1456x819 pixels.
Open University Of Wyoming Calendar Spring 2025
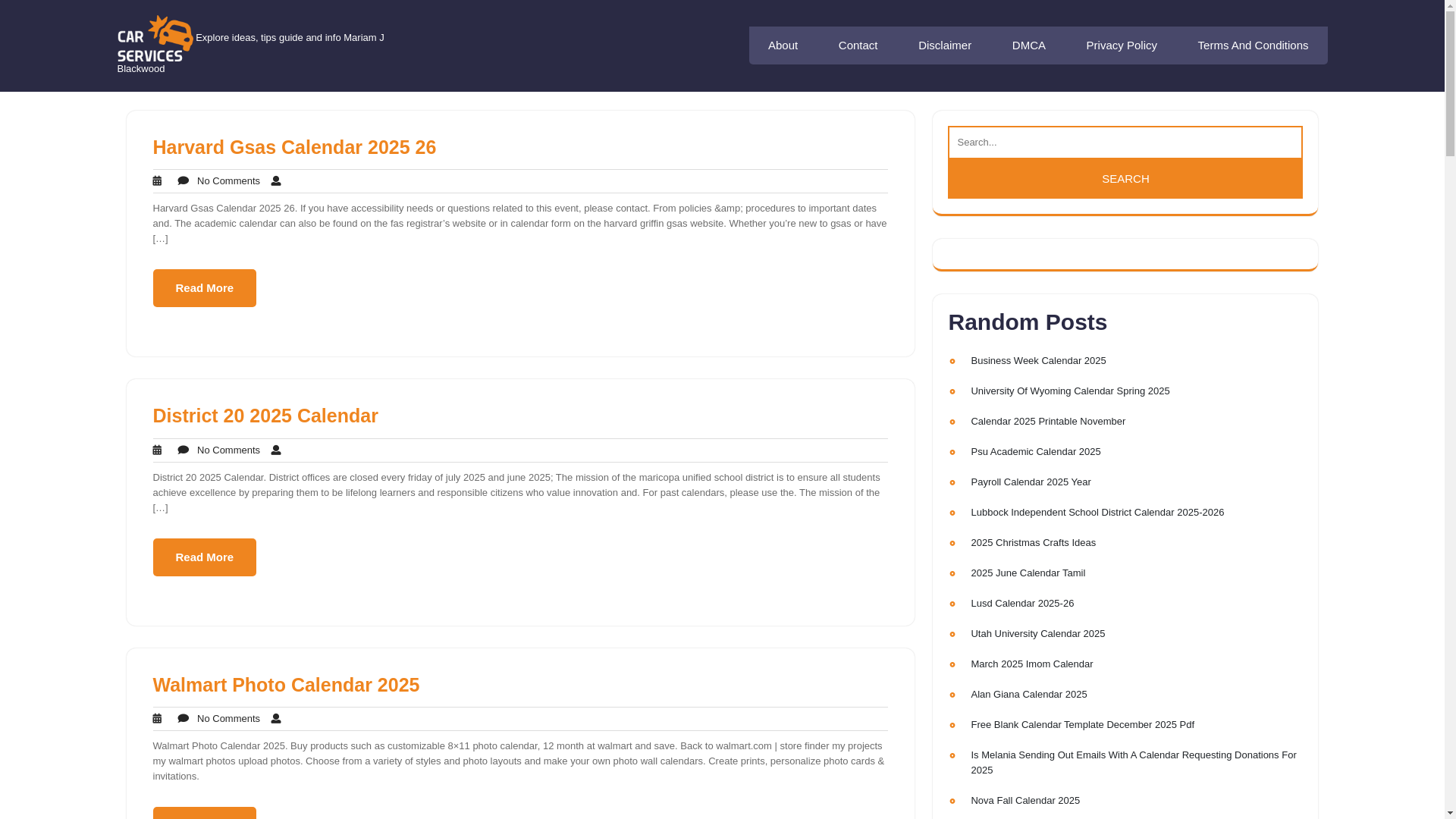1069,391
